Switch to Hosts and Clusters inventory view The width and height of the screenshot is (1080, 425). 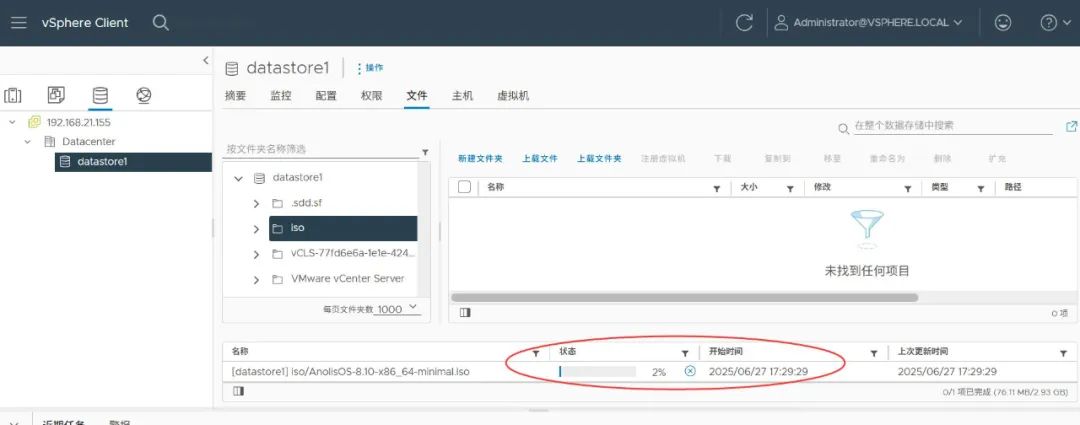pyautogui.click(x=13, y=95)
